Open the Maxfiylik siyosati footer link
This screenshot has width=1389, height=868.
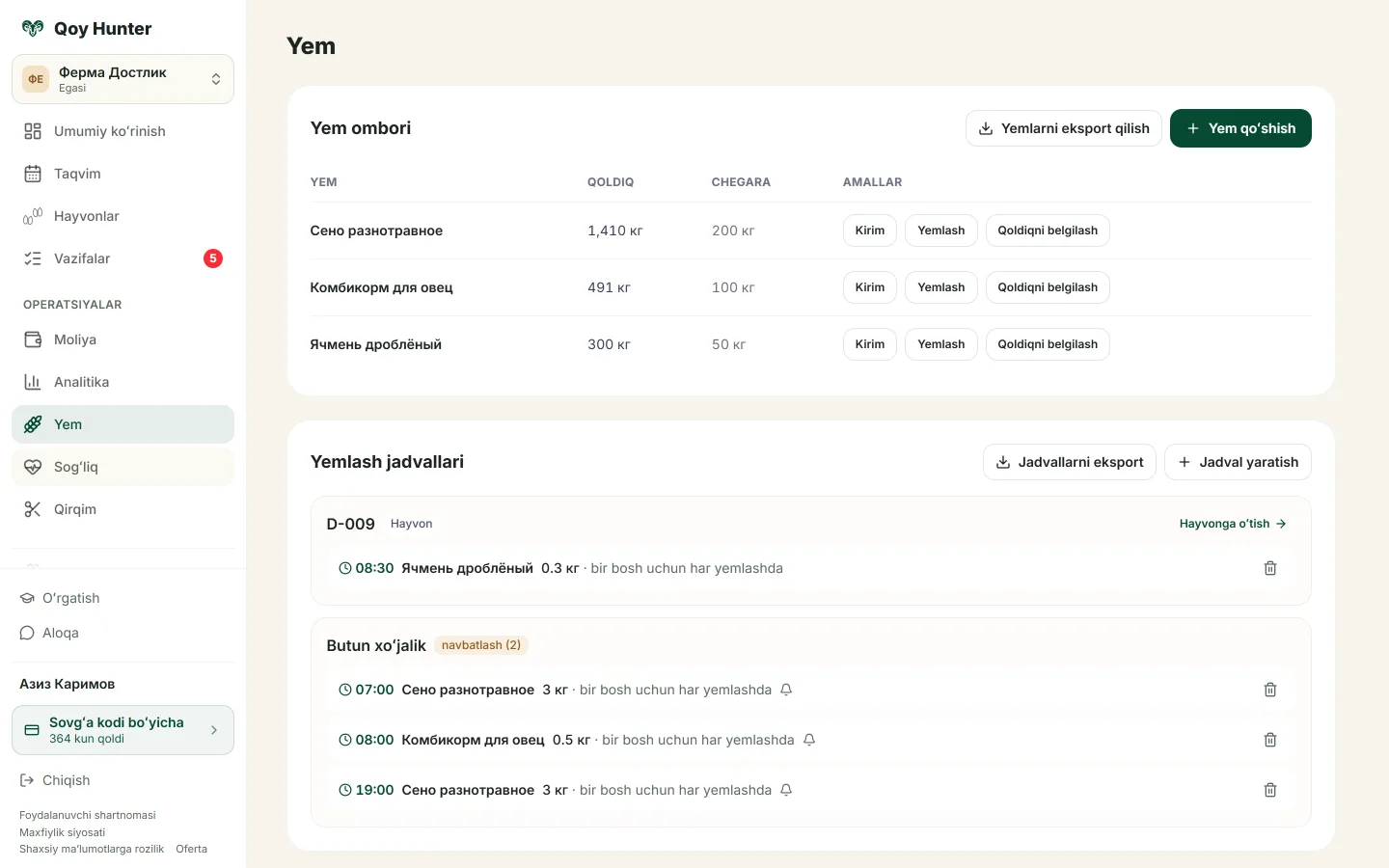click(62, 832)
